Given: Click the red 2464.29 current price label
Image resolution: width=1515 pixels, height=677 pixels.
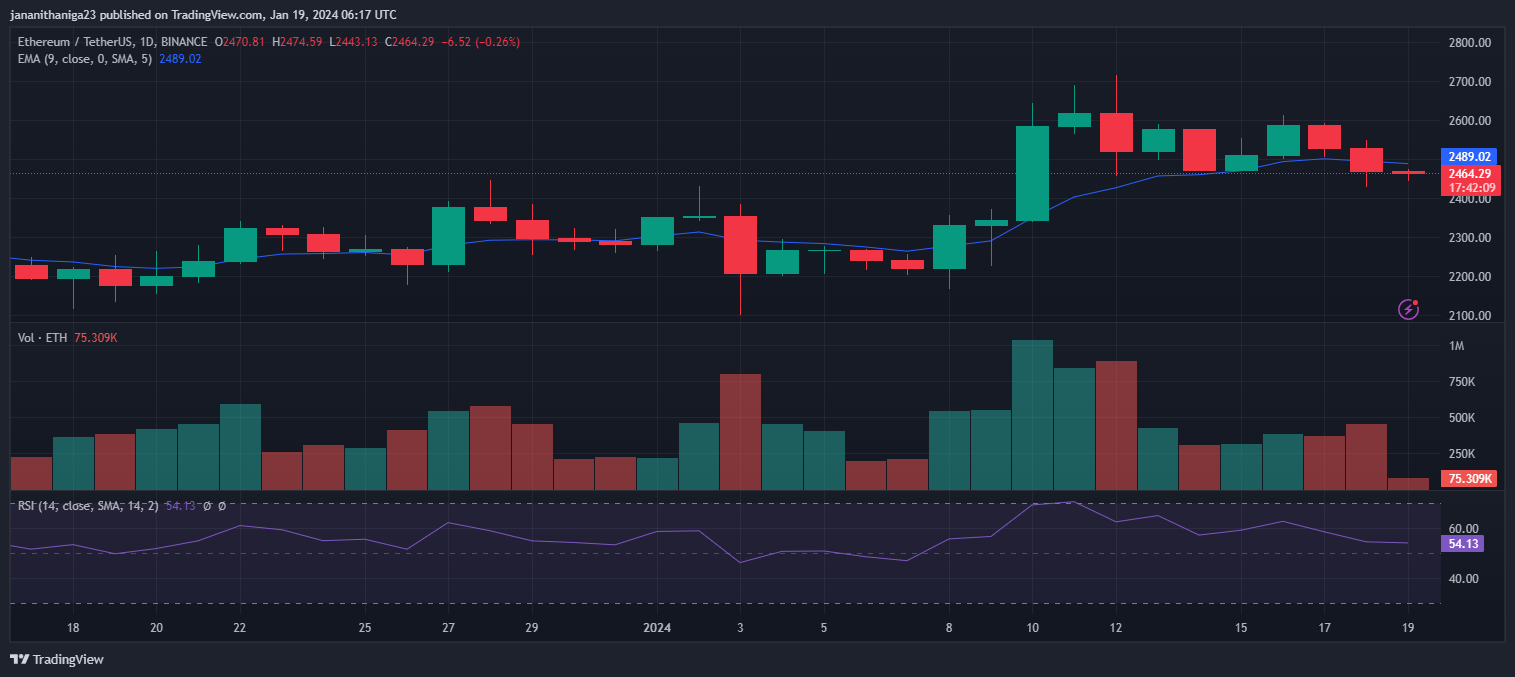Looking at the screenshot, I should pos(1469,173).
